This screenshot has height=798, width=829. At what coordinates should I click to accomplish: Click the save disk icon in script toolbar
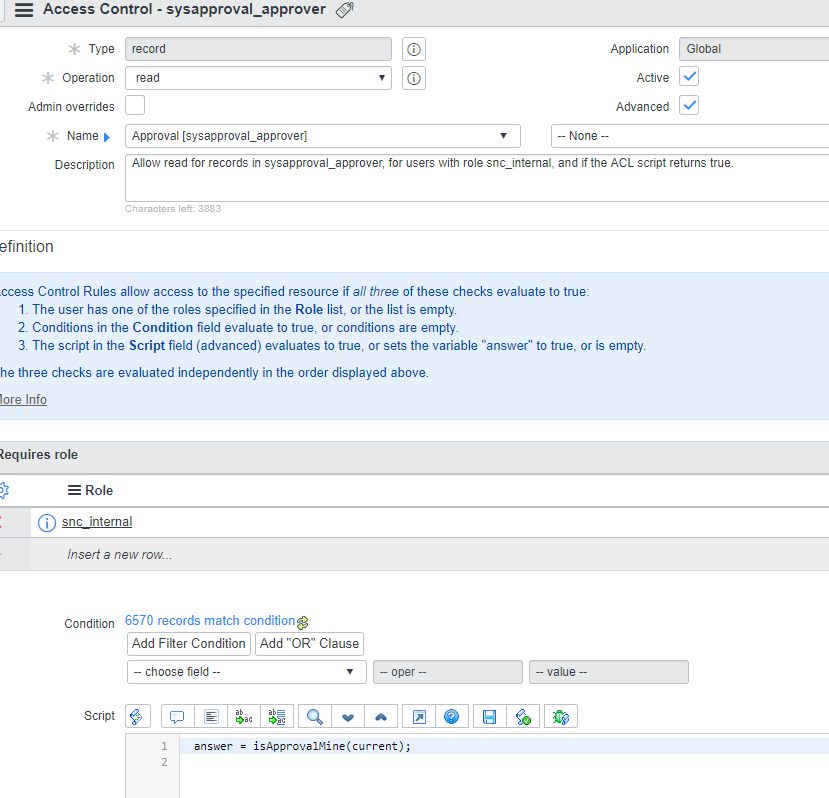489,716
